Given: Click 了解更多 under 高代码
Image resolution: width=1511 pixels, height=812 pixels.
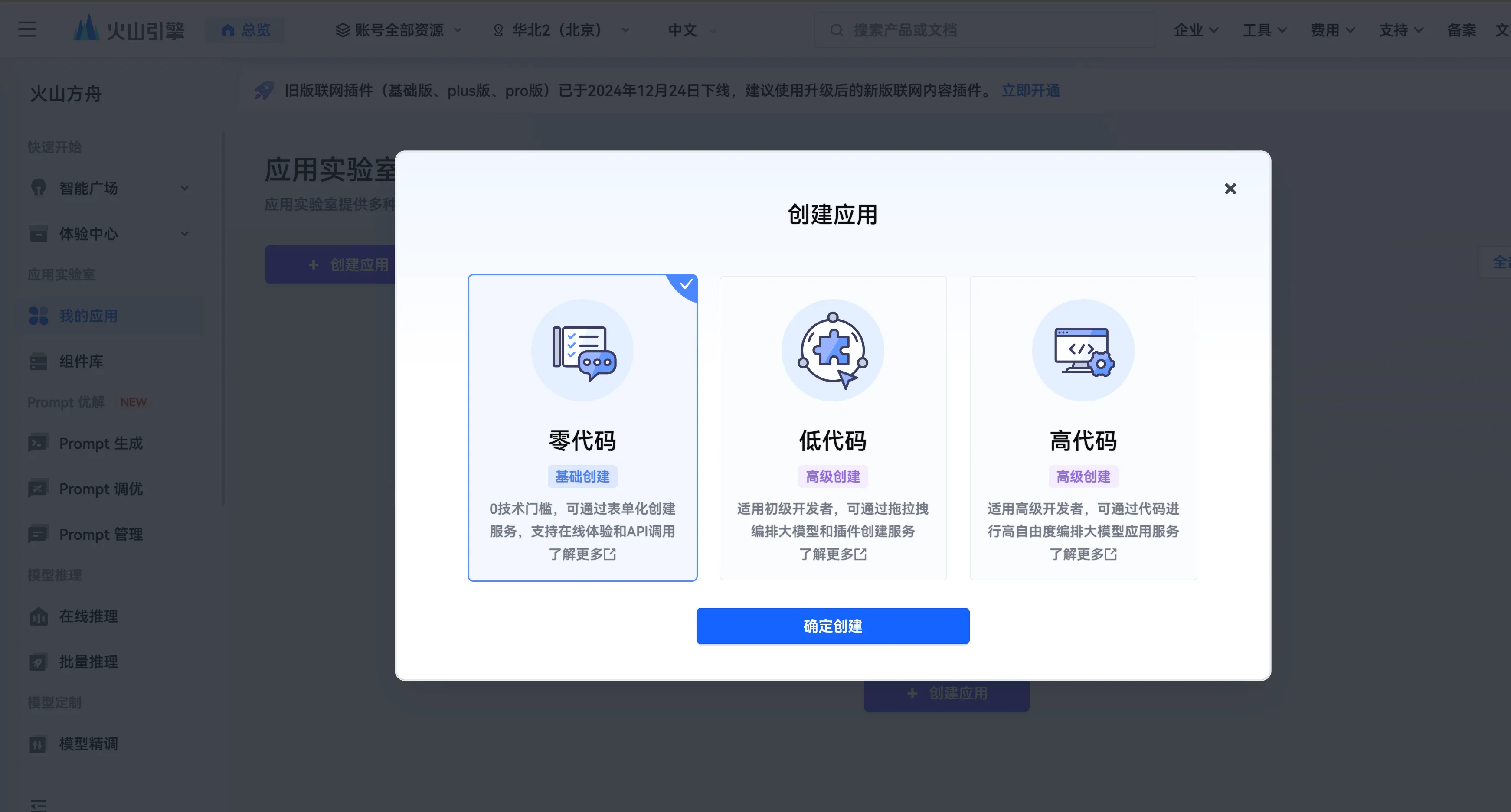Looking at the screenshot, I should coord(1083,554).
